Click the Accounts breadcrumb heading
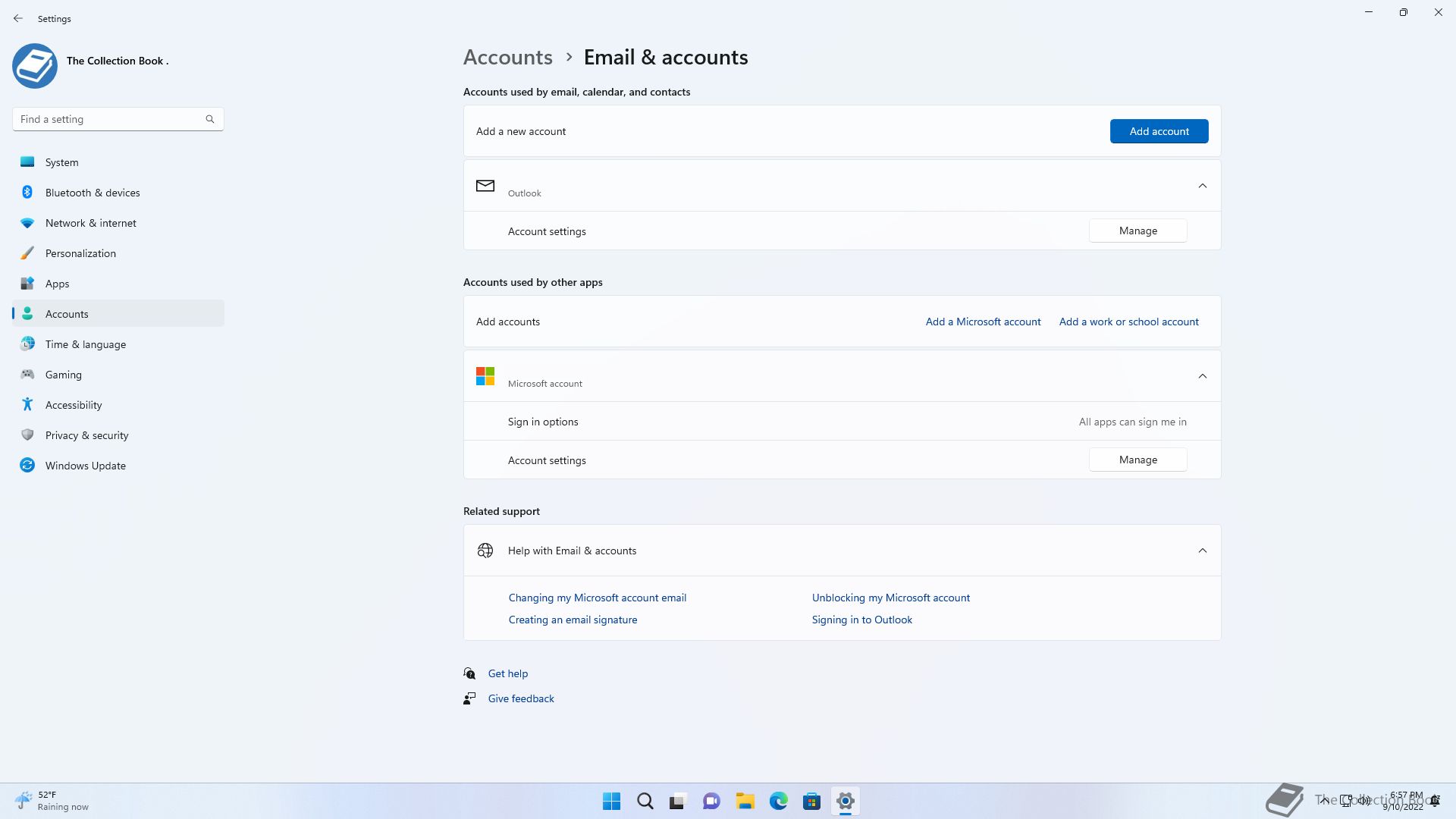Image resolution: width=1456 pixels, height=819 pixels. point(507,58)
